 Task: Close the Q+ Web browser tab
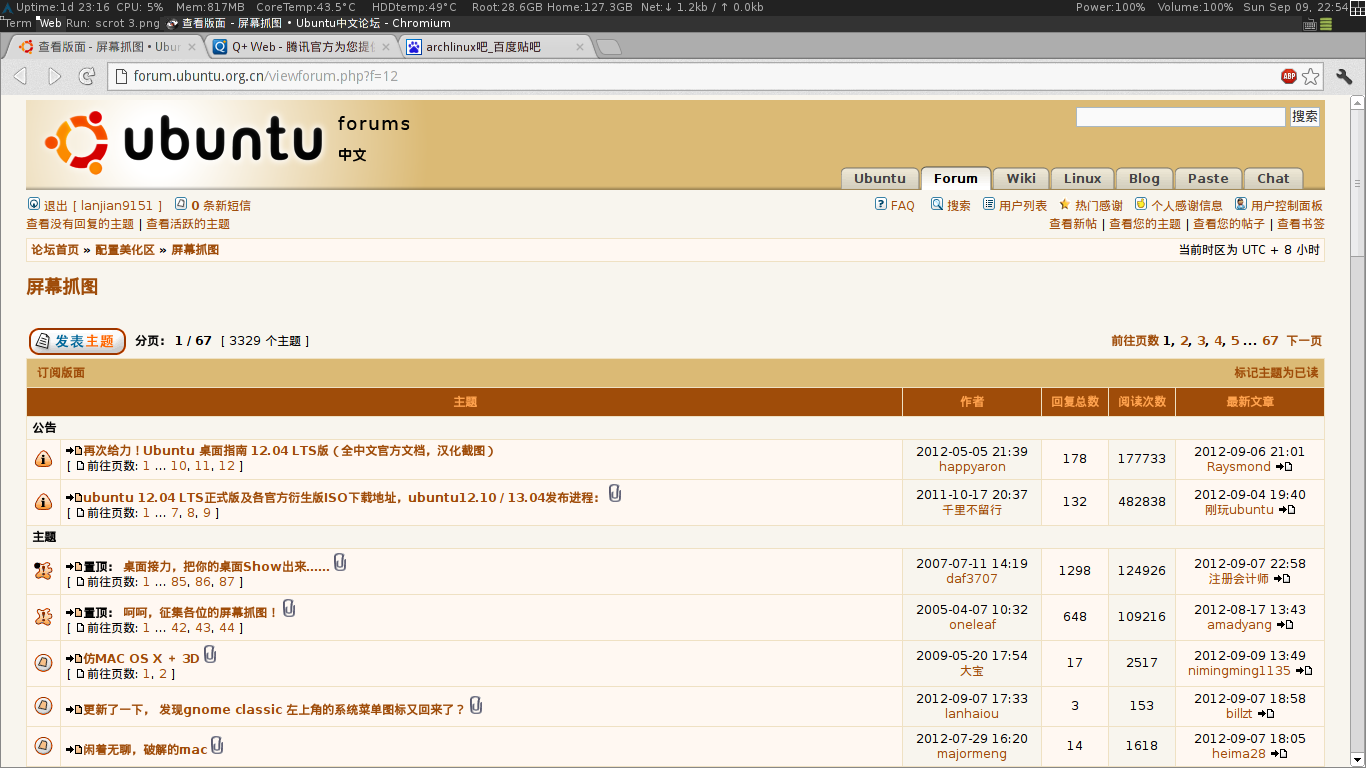[385, 47]
